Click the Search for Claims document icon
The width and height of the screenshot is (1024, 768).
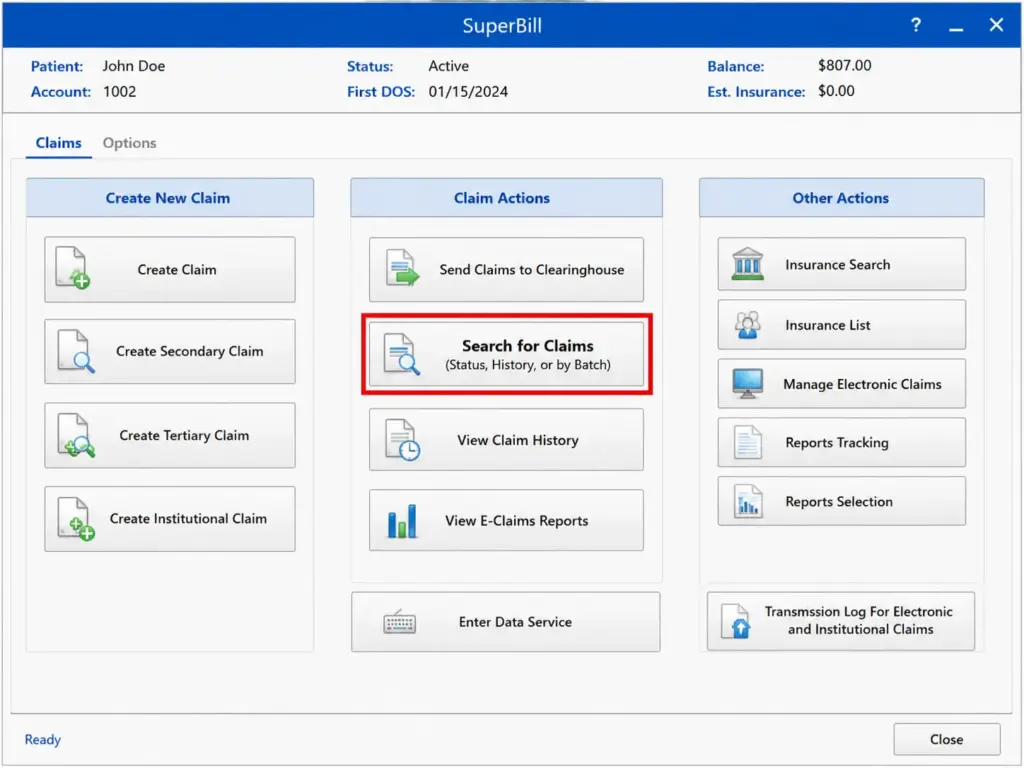402,354
